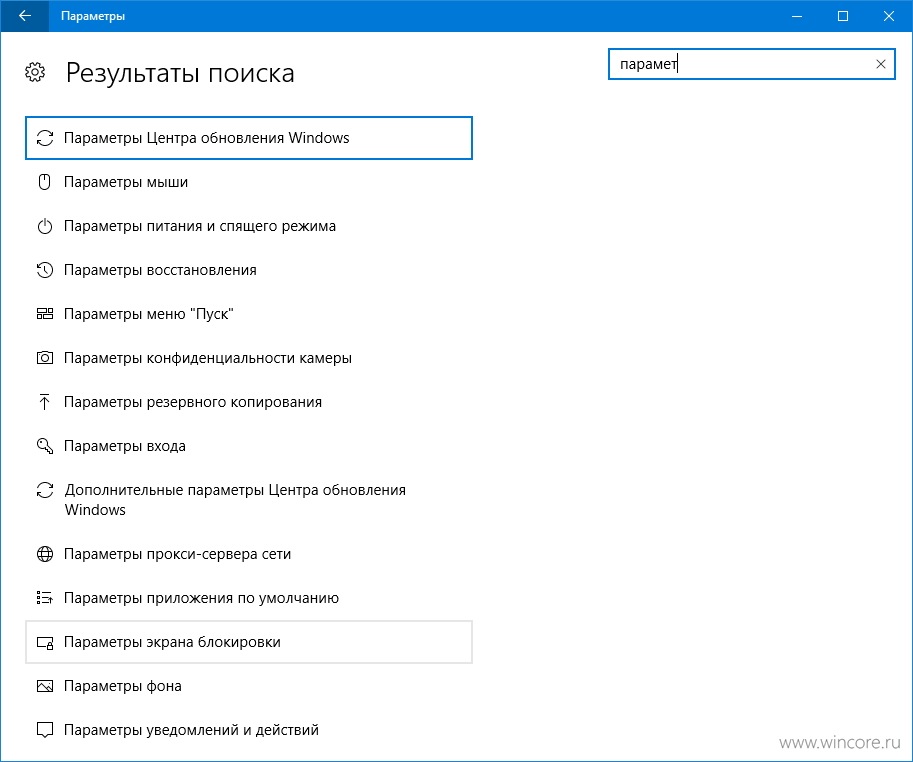Open "Параметры прокси-сервера сети"
This screenshot has width=913, height=762.
coord(249,554)
